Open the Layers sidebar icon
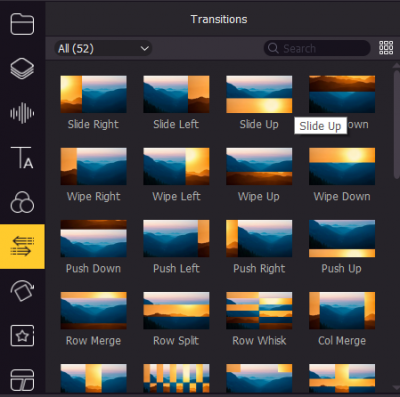The height and width of the screenshot is (397, 400). click(x=22, y=69)
